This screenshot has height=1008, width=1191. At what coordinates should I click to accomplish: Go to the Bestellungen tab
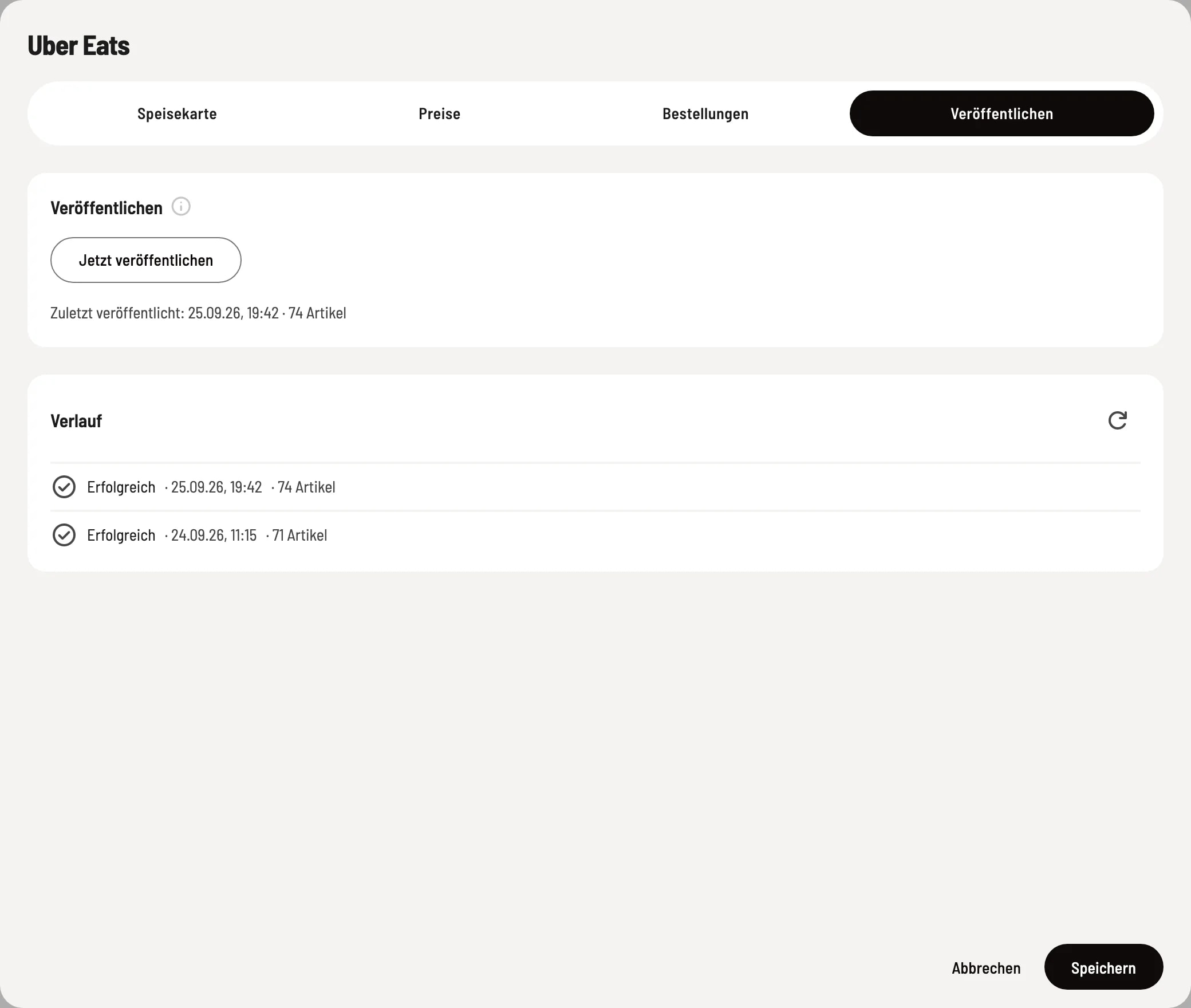705,113
